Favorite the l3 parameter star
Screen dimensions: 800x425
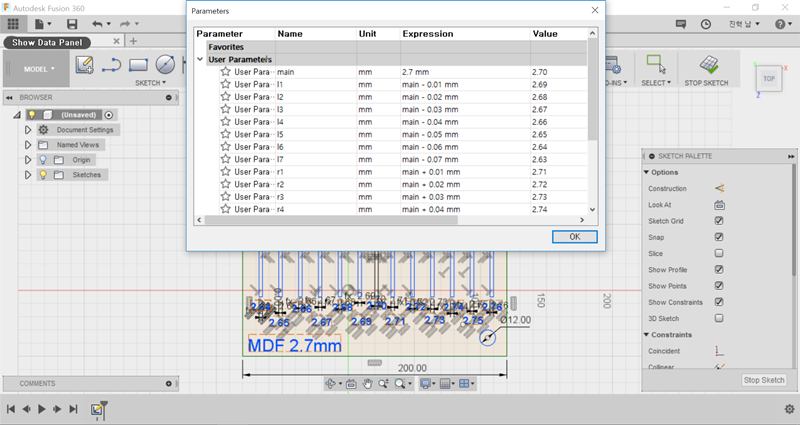tap(226, 109)
